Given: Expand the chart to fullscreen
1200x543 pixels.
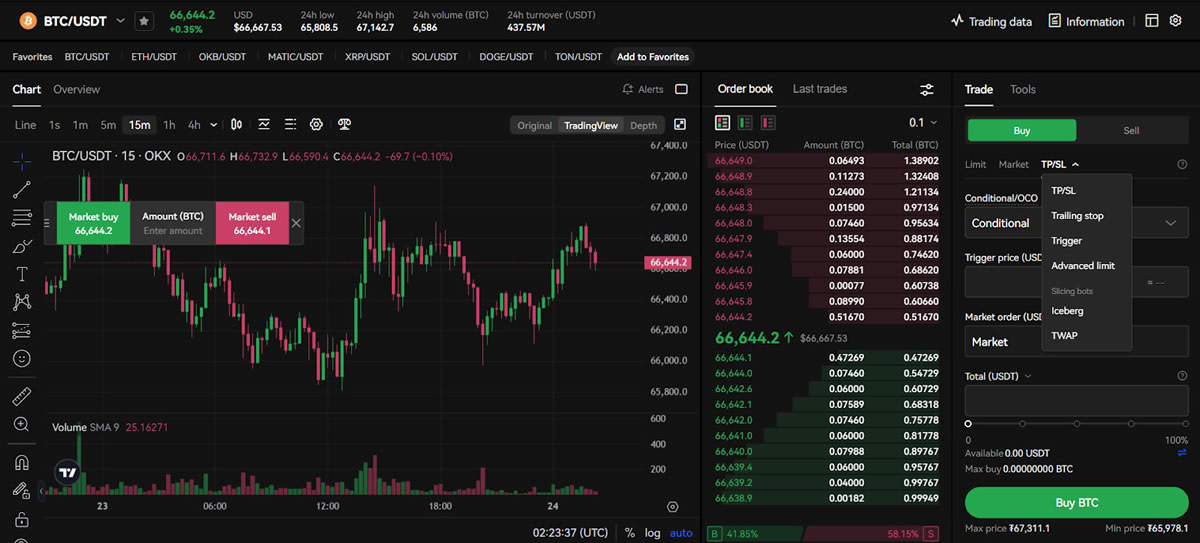Looking at the screenshot, I should [680, 125].
